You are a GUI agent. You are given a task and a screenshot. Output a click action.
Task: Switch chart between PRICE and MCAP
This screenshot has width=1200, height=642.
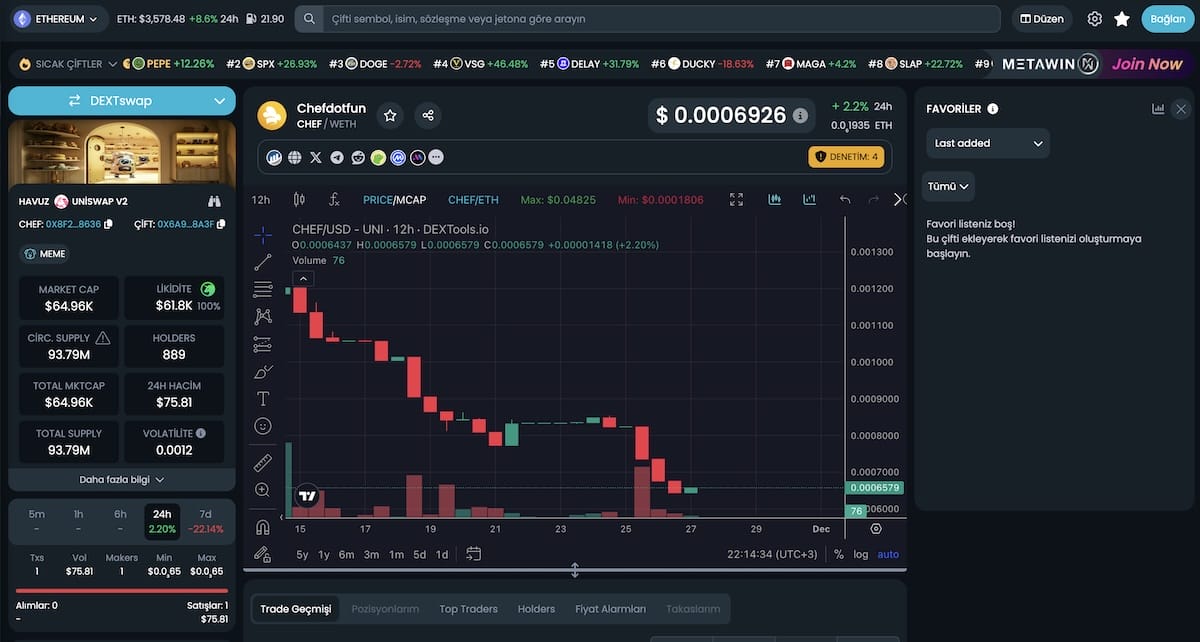click(x=394, y=200)
